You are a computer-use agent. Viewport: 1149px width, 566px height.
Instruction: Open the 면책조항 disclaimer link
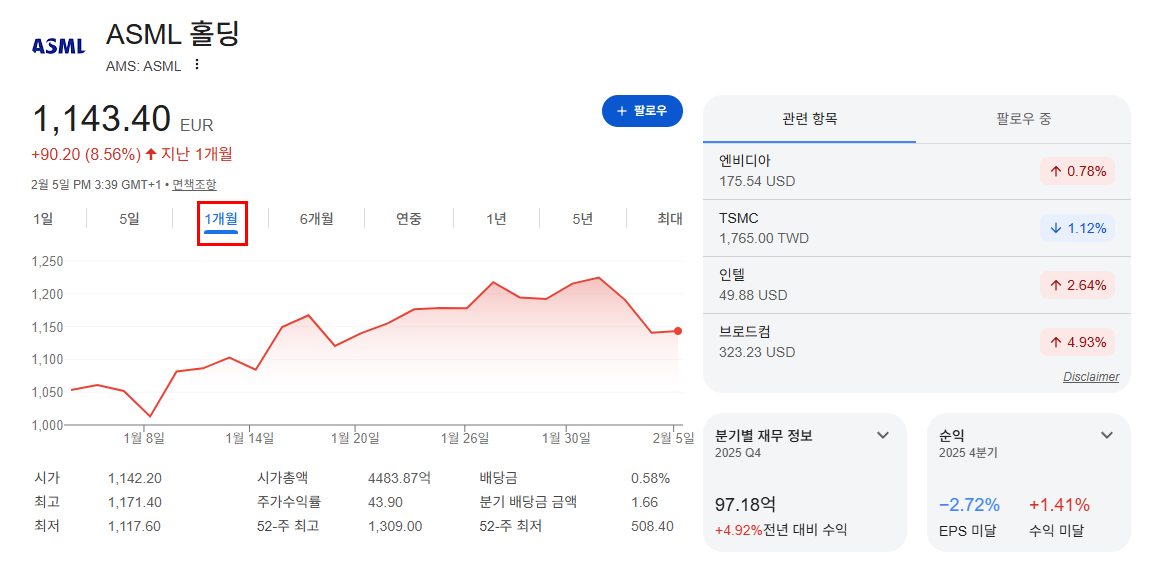(194, 185)
